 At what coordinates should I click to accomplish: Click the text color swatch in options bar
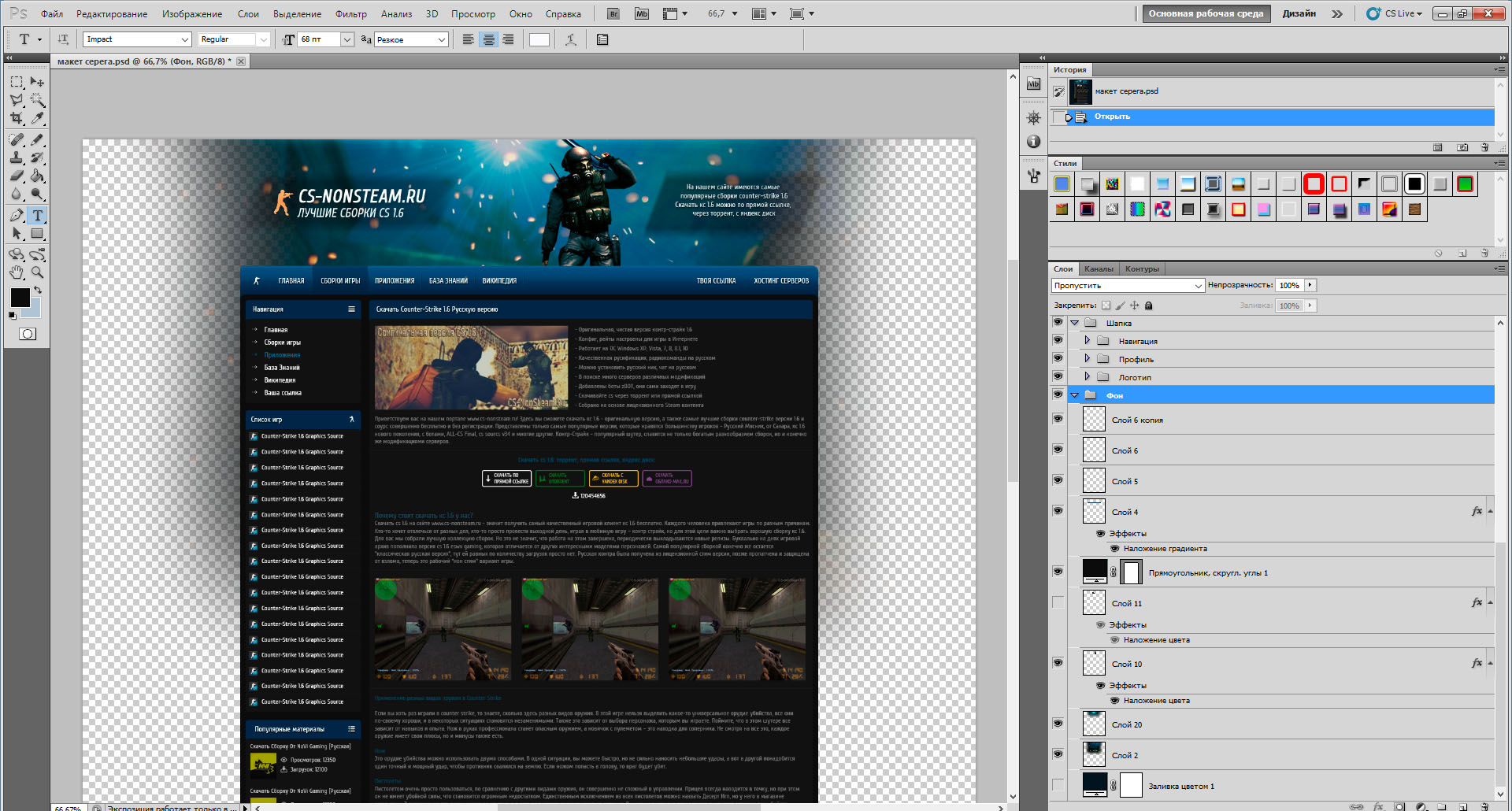tap(539, 39)
